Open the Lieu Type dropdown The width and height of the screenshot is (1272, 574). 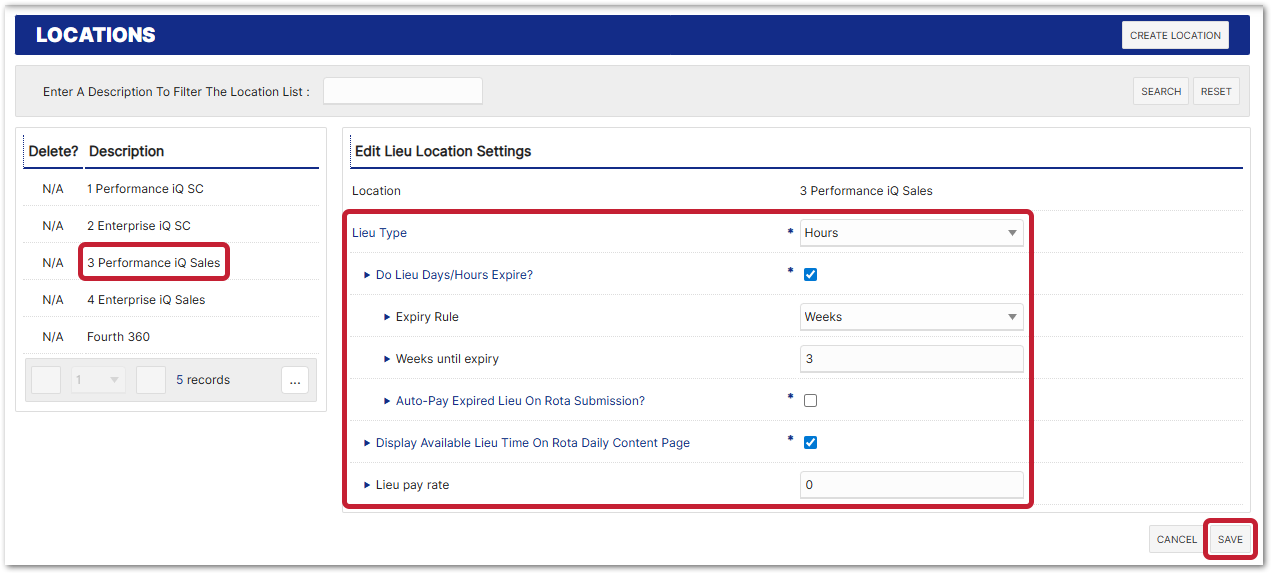pyautogui.click(x=911, y=233)
